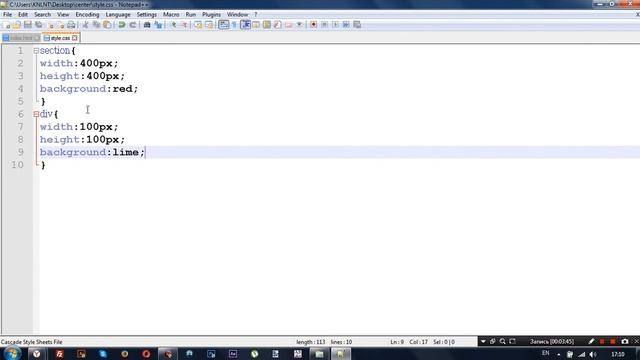
Task: Open the Macro menu
Action: pyautogui.click(x=171, y=15)
